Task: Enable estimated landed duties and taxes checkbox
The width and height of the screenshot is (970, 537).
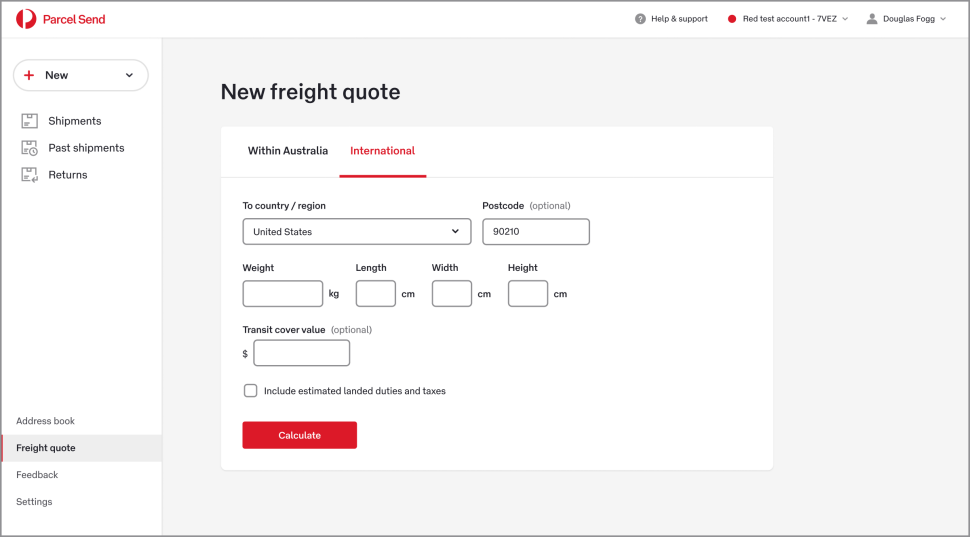Action: (250, 391)
